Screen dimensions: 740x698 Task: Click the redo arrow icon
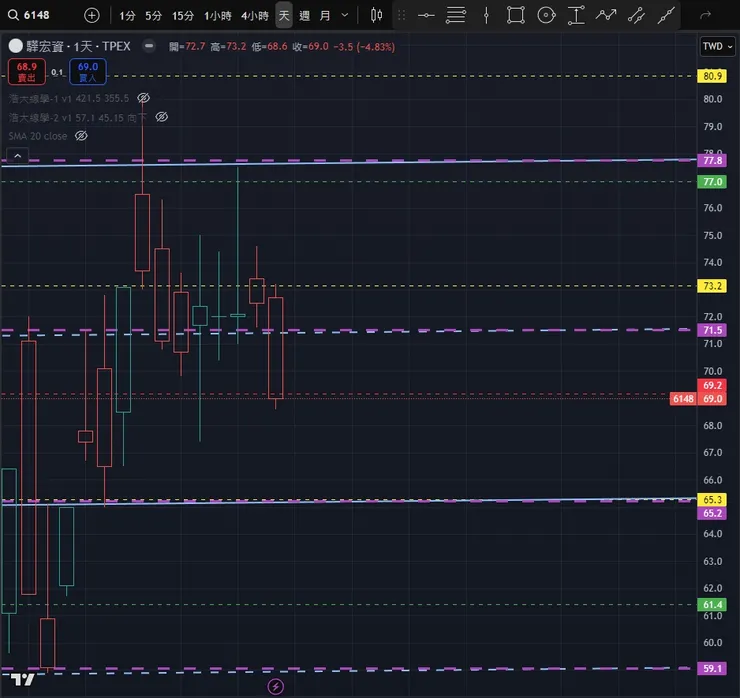pyautogui.click(x=706, y=16)
